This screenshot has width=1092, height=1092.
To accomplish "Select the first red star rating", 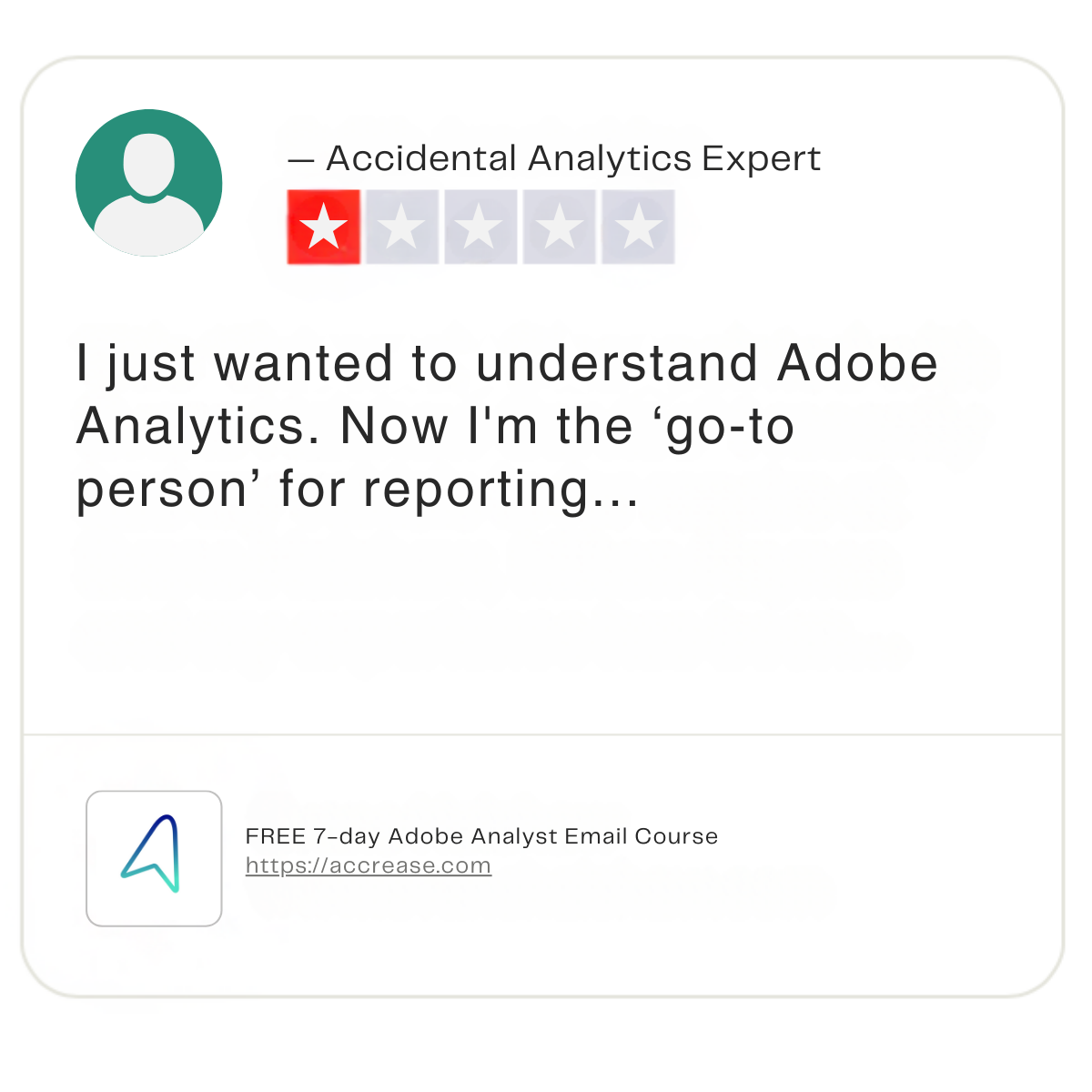I will pyautogui.click(x=324, y=227).
